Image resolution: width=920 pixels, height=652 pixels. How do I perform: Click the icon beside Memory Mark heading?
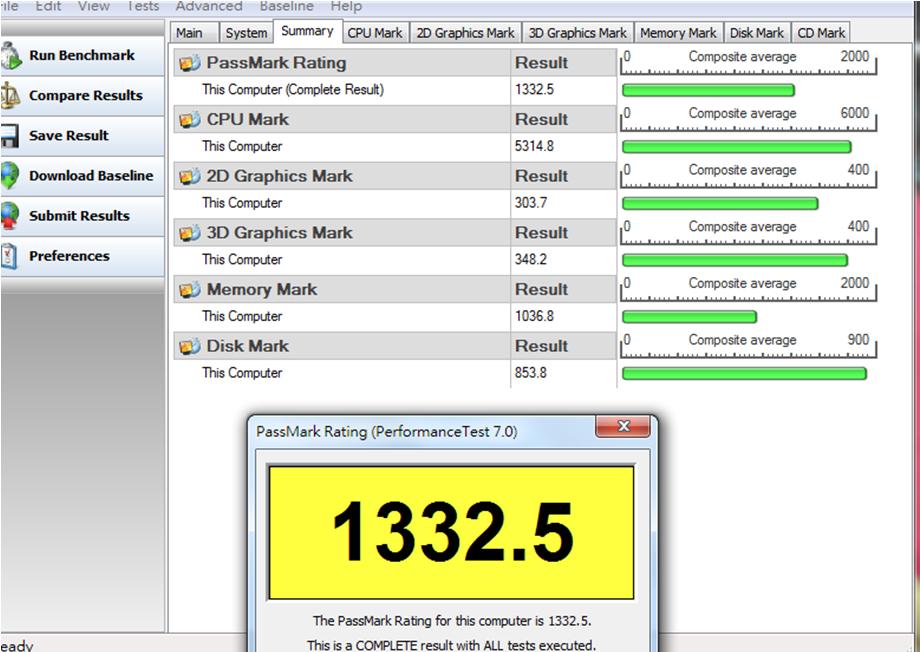(190, 289)
